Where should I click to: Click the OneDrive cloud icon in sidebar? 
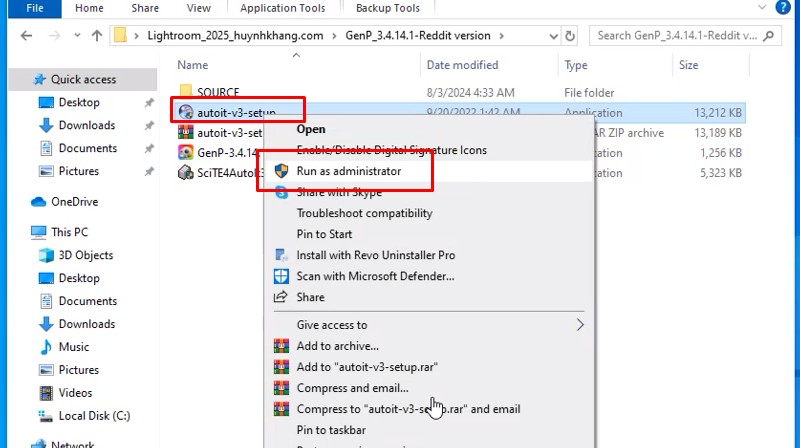tap(40, 201)
